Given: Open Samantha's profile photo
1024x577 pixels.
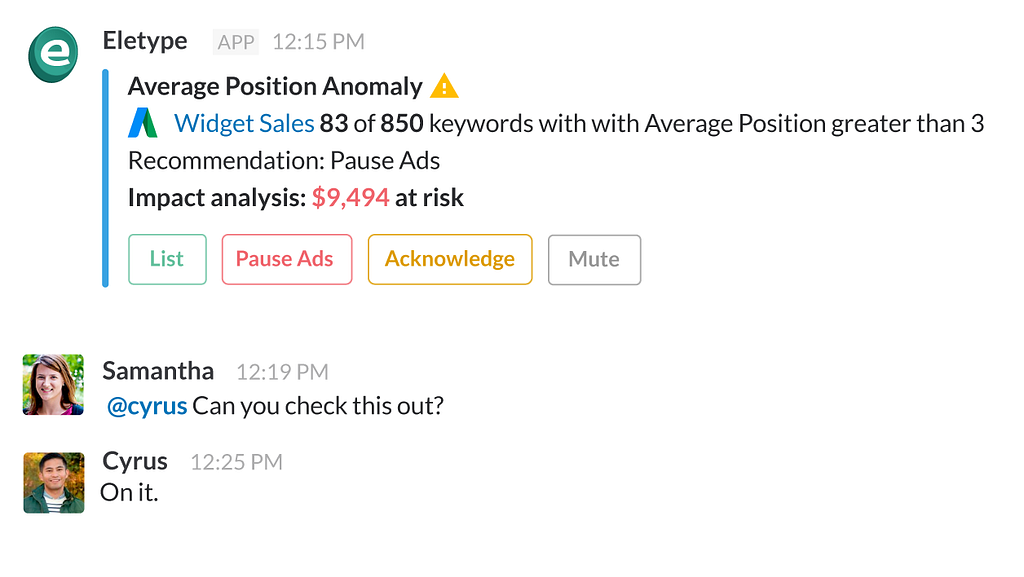Looking at the screenshot, I should click(x=53, y=384).
